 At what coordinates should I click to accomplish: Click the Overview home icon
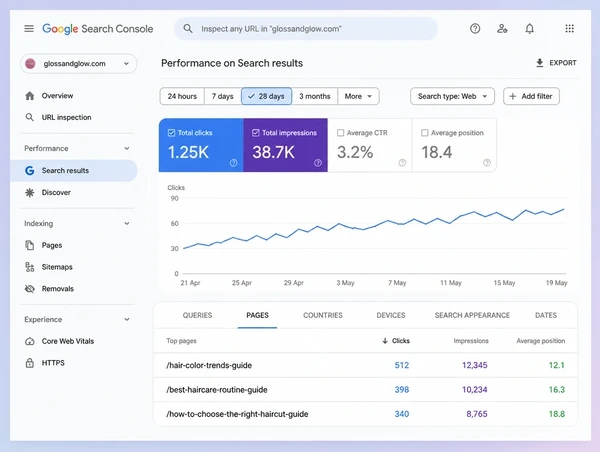[29, 96]
